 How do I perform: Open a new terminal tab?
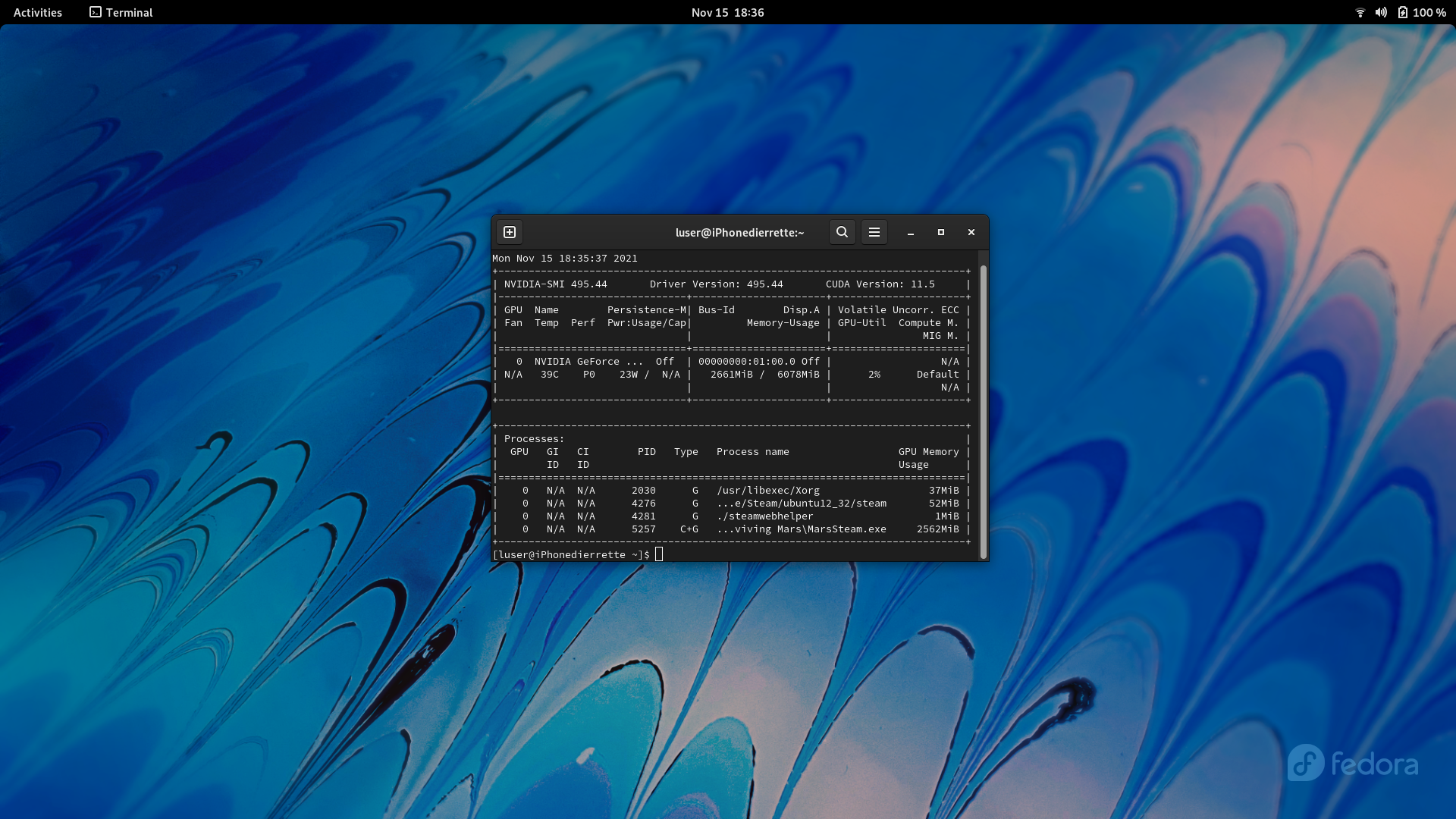click(510, 232)
